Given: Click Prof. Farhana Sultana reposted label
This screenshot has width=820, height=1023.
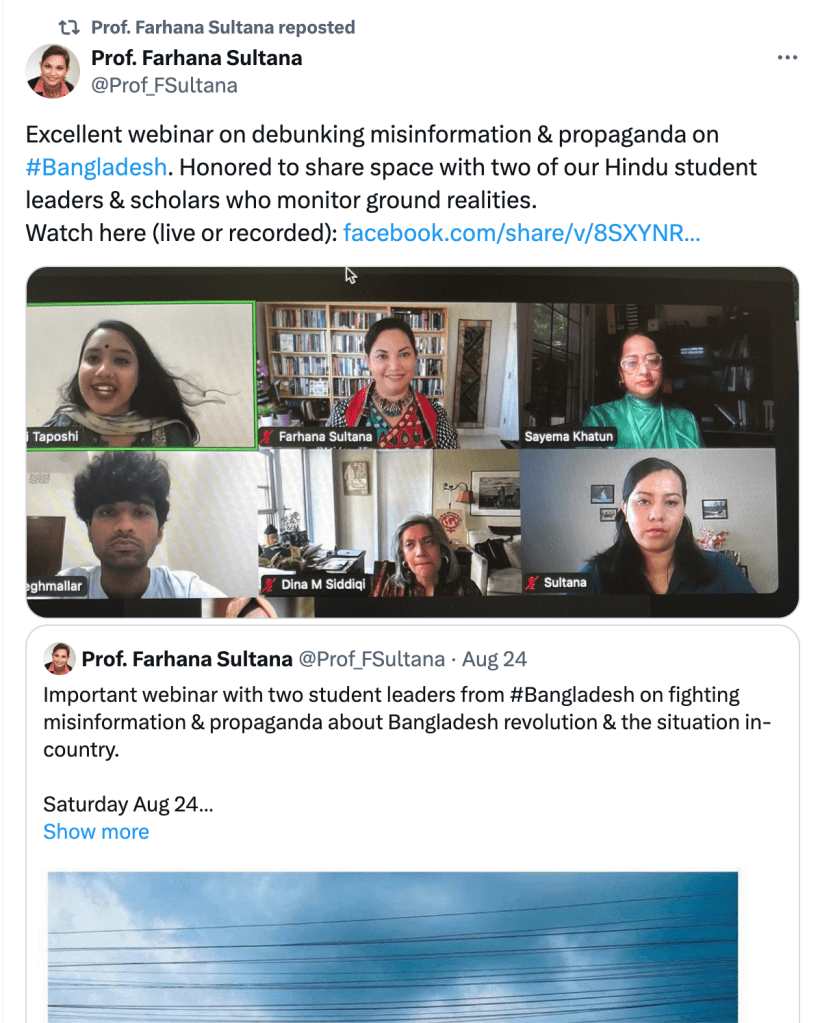Looking at the screenshot, I should click(x=223, y=27).
